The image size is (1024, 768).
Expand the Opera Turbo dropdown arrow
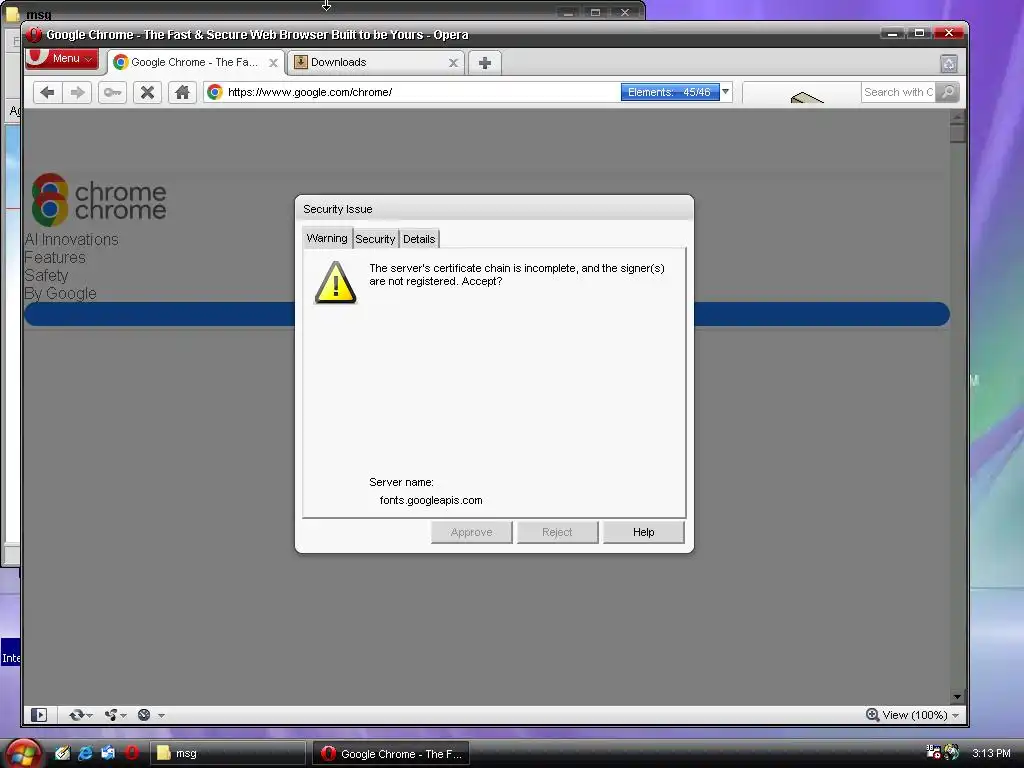161,716
